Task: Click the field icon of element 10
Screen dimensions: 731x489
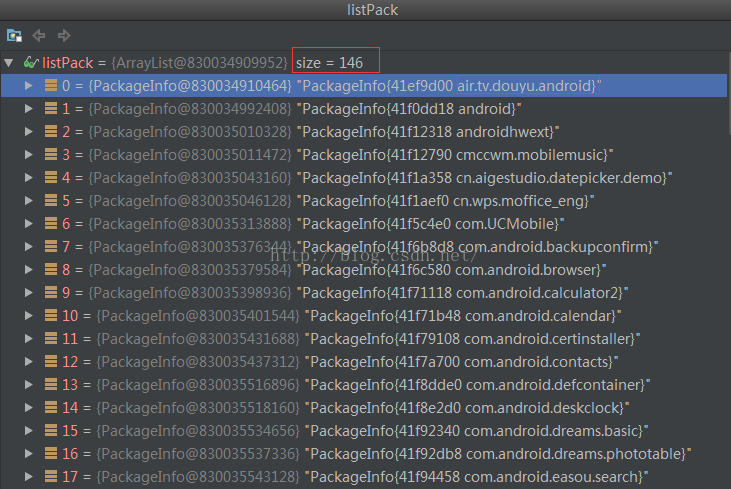Action: point(51,315)
